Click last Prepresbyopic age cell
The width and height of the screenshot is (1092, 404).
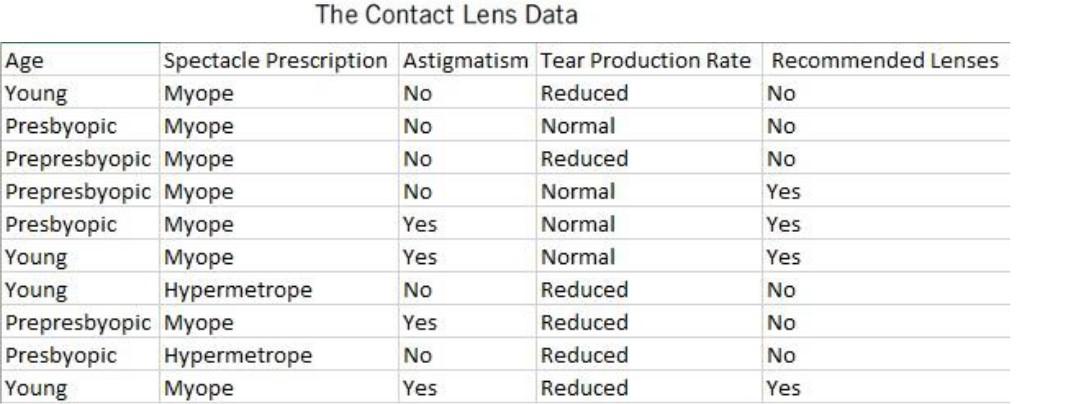point(80,322)
